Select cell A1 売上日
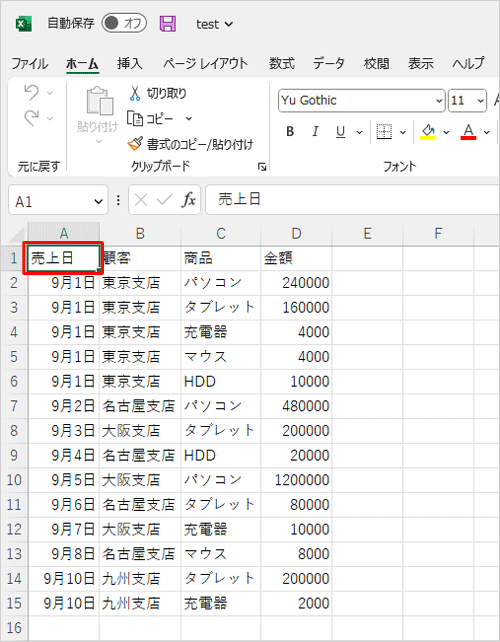 click(63, 258)
